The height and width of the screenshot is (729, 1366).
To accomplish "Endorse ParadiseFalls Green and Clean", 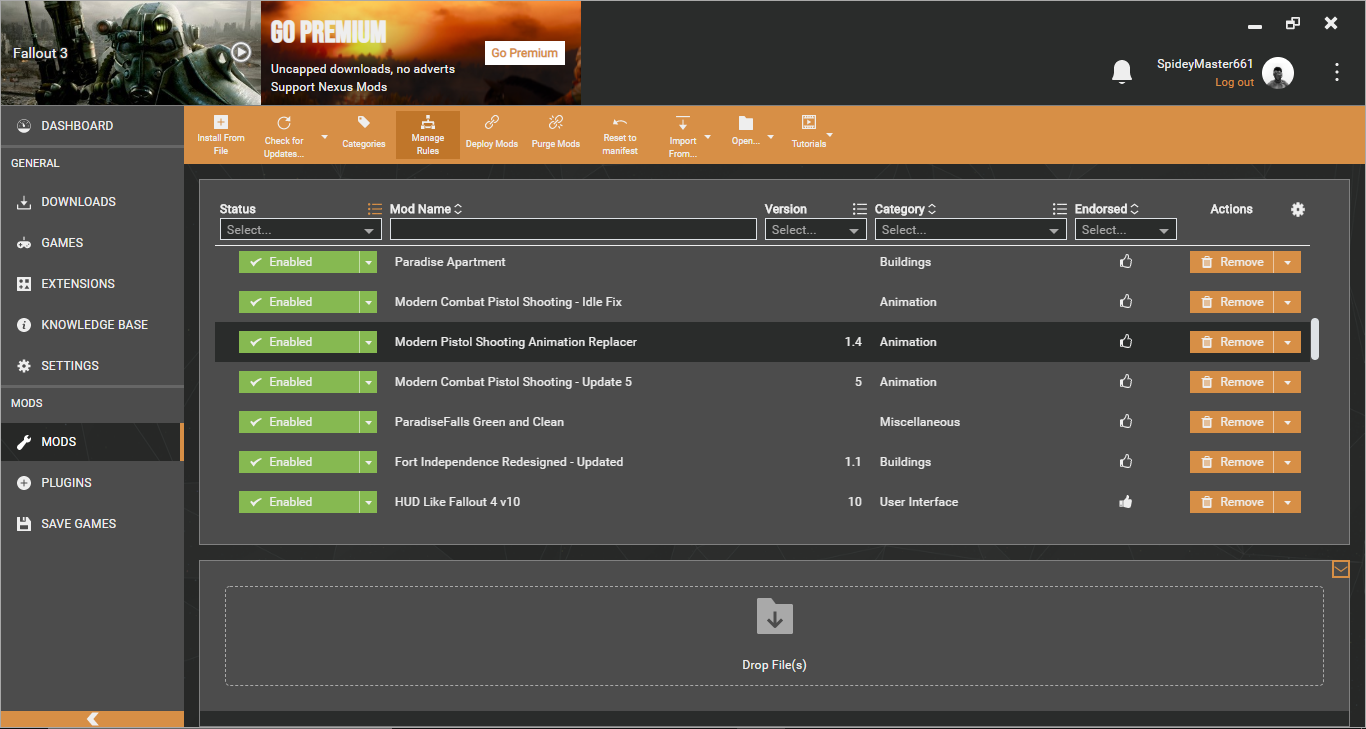I will click(1126, 422).
